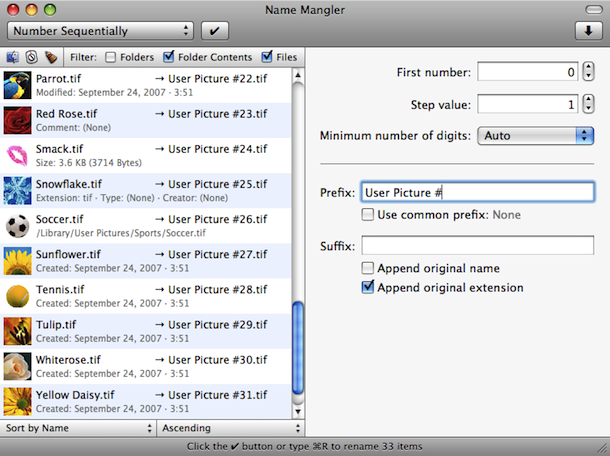Click the broom clean-up icon

tap(51, 57)
